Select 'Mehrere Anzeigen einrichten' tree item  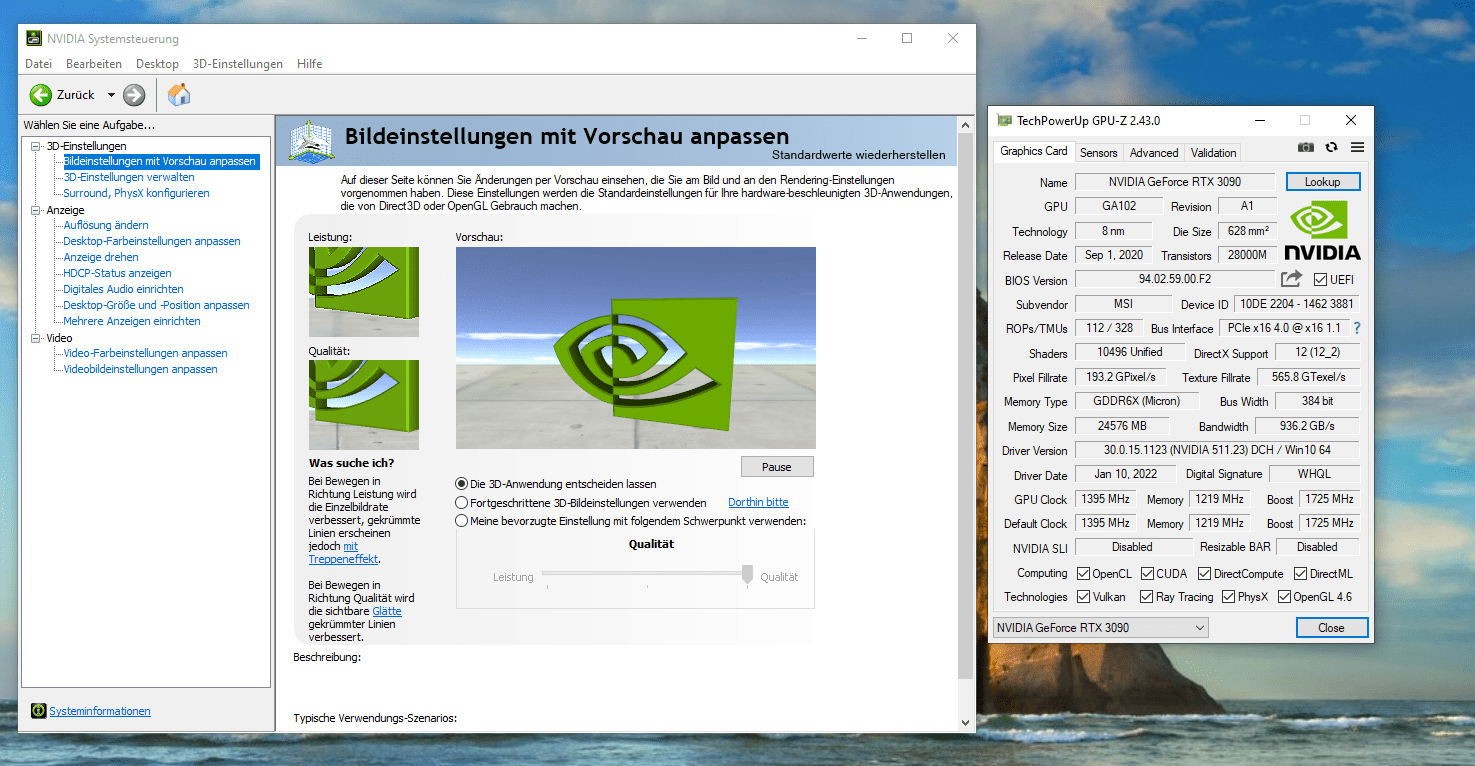coord(132,321)
